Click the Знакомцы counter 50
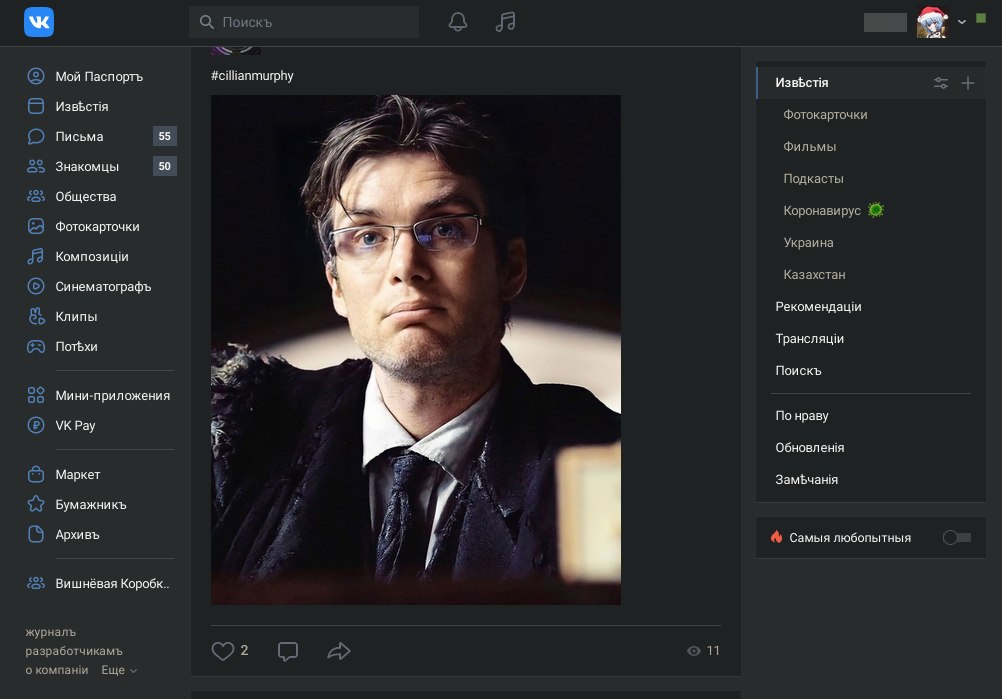Image resolution: width=1002 pixels, height=699 pixels. (164, 166)
